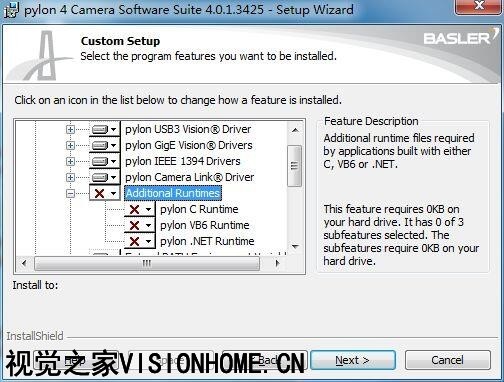
Task: Open the pylon IEEE 1394 Drivers install icon
Action: (104, 161)
